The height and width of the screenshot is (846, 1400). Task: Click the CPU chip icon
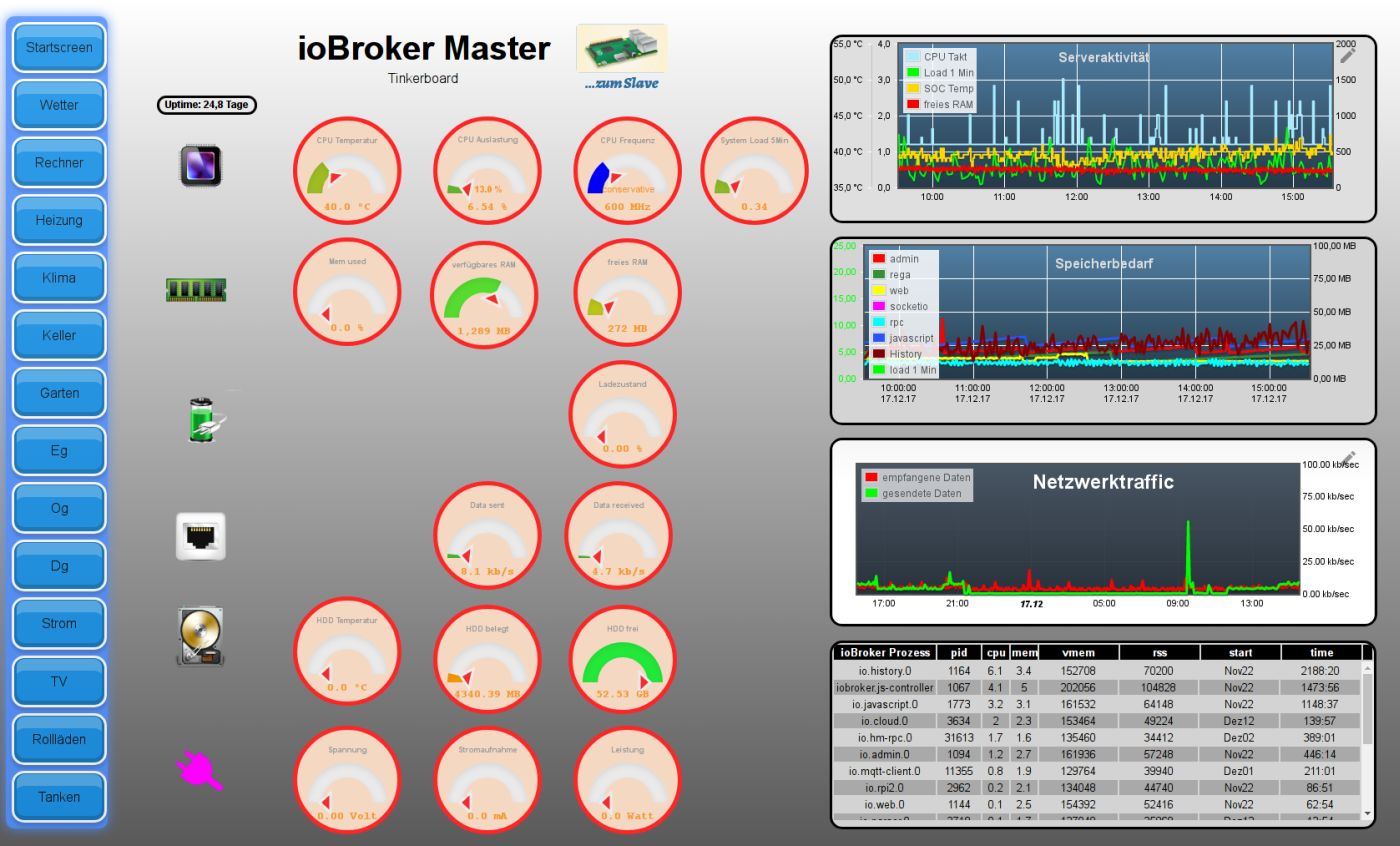tap(200, 165)
